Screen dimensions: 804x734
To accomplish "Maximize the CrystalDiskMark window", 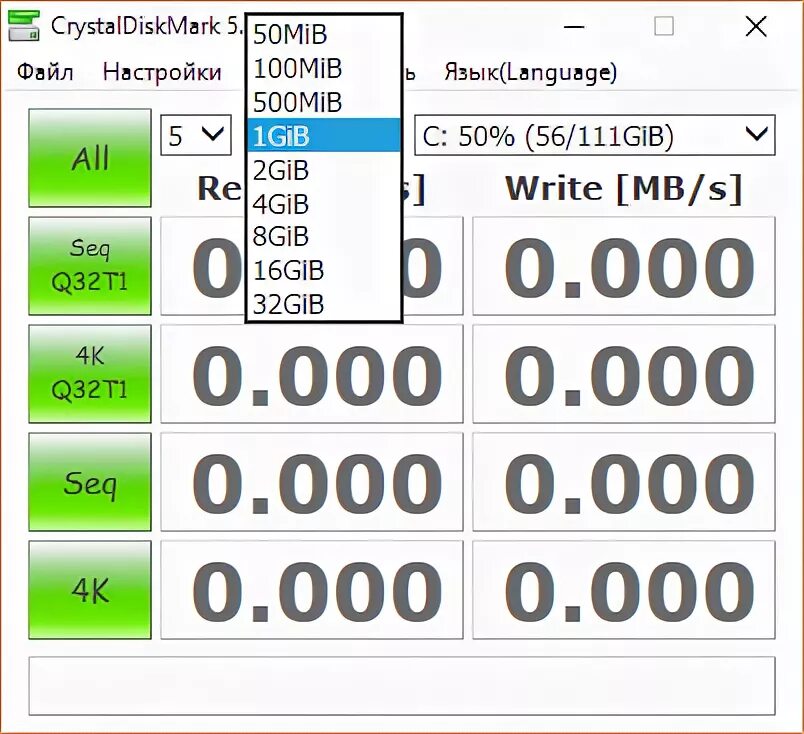I will (x=664, y=27).
